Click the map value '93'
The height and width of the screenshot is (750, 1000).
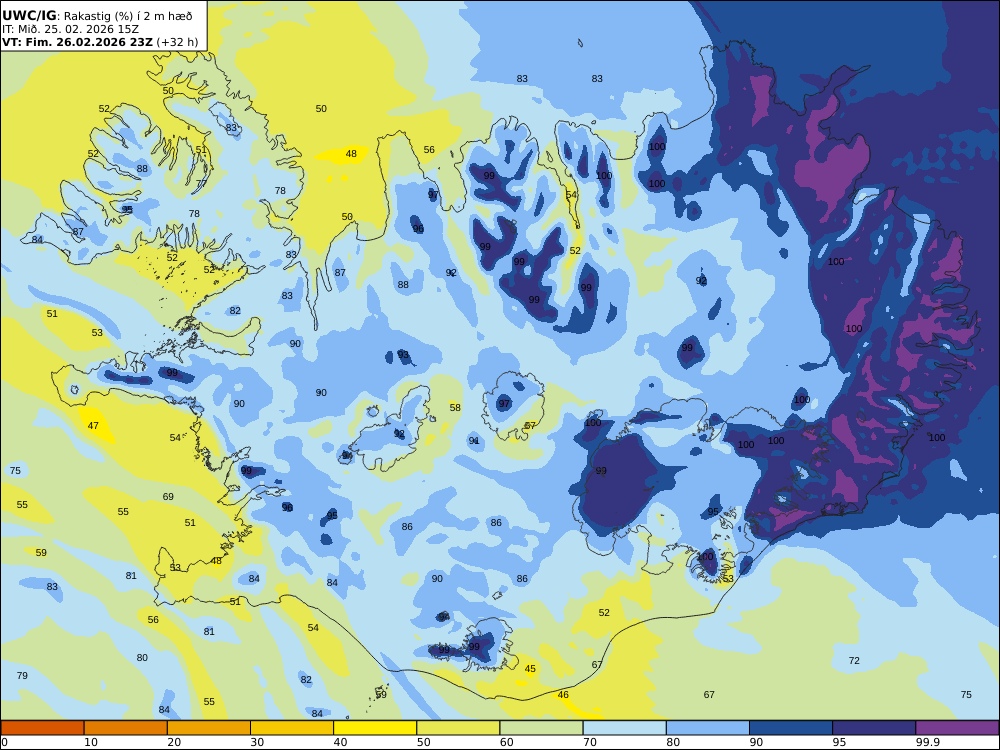[403, 355]
